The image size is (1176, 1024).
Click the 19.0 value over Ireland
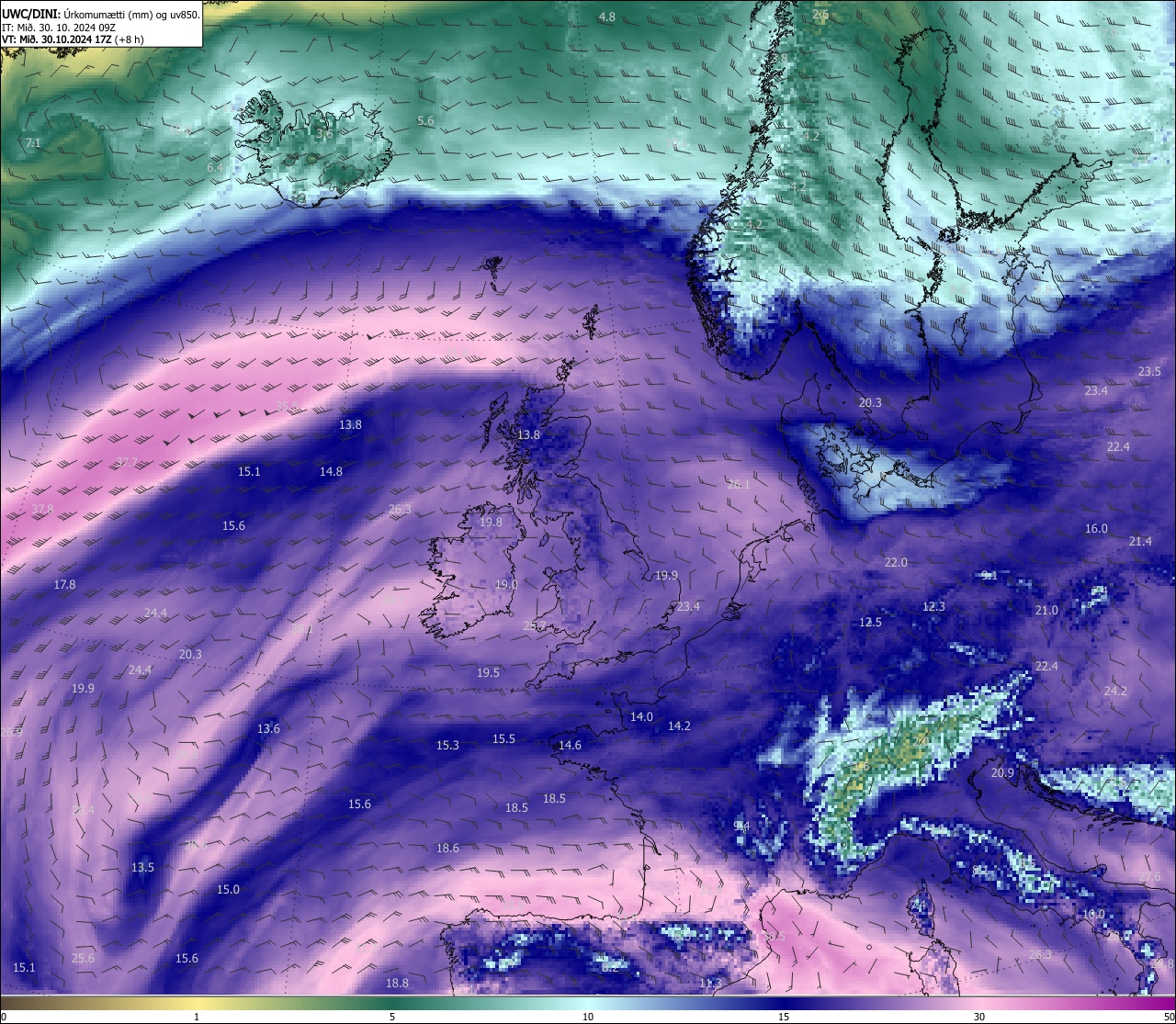tap(506, 585)
